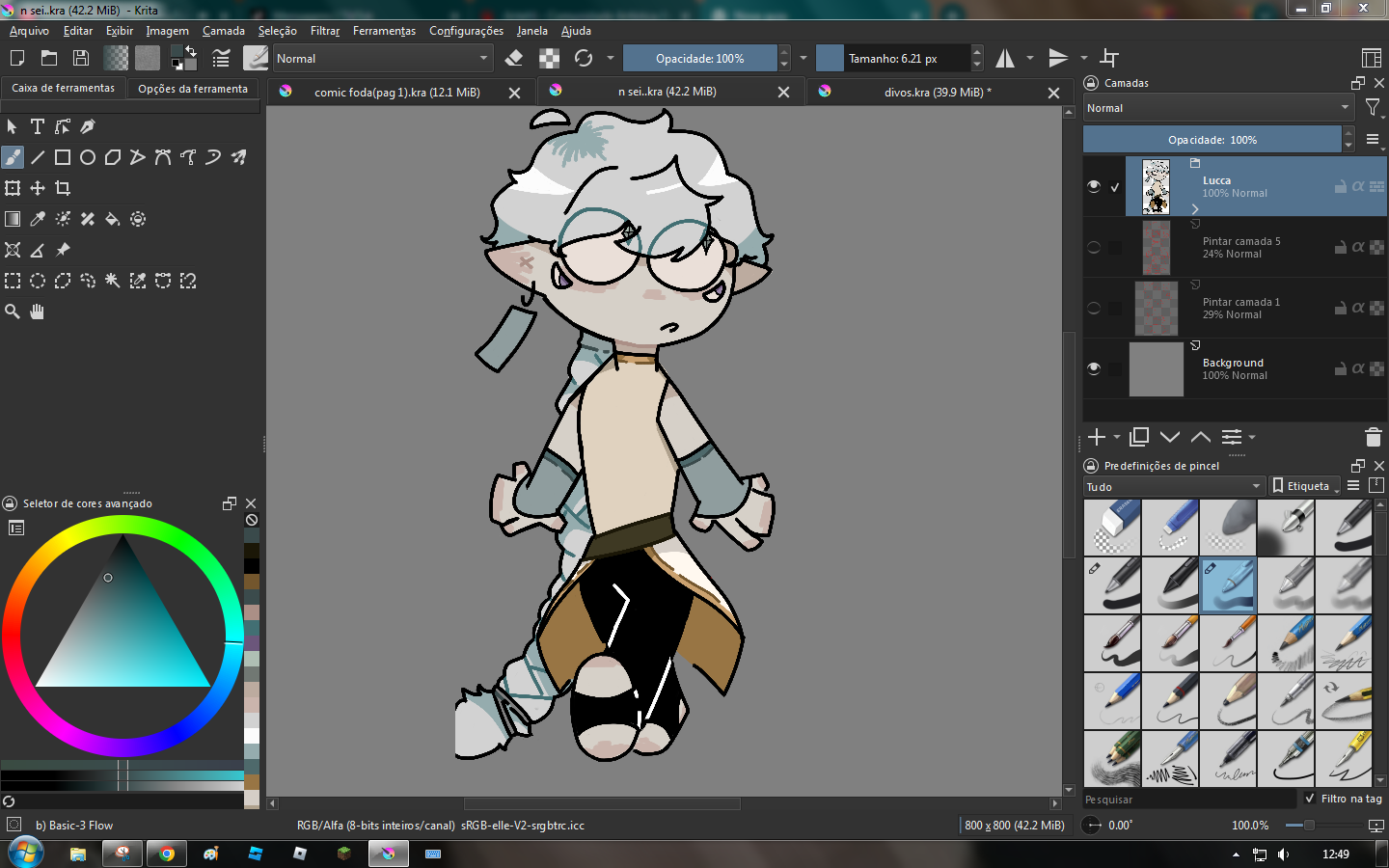Screen dimensions: 1389x868
Task: Open the Arquivo menu
Action: click(x=29, y=31)
